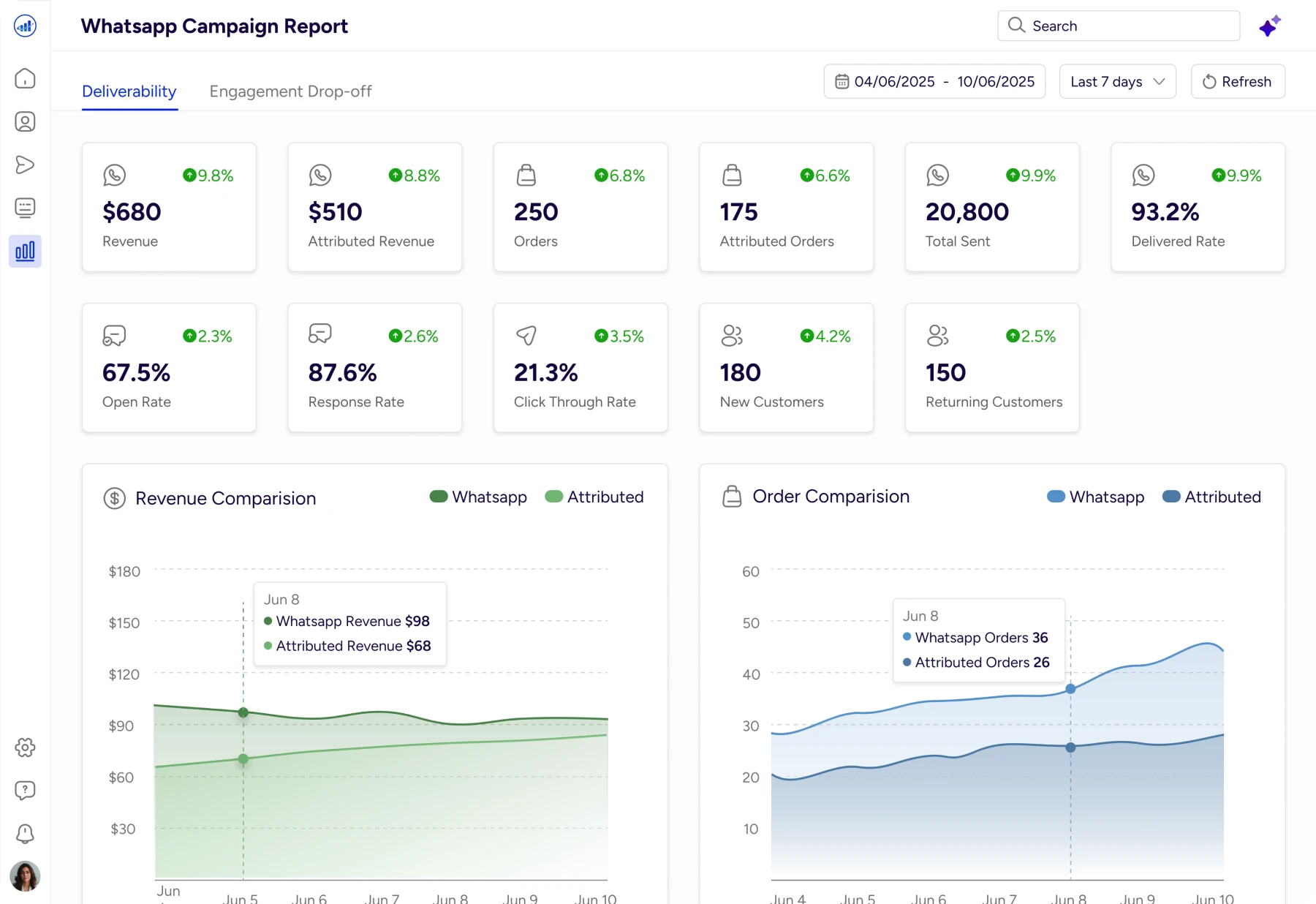Open the Contacts profile icon in sidebar
The height and width of the screenshot is (904, 1316).
[x=25, y=121]
